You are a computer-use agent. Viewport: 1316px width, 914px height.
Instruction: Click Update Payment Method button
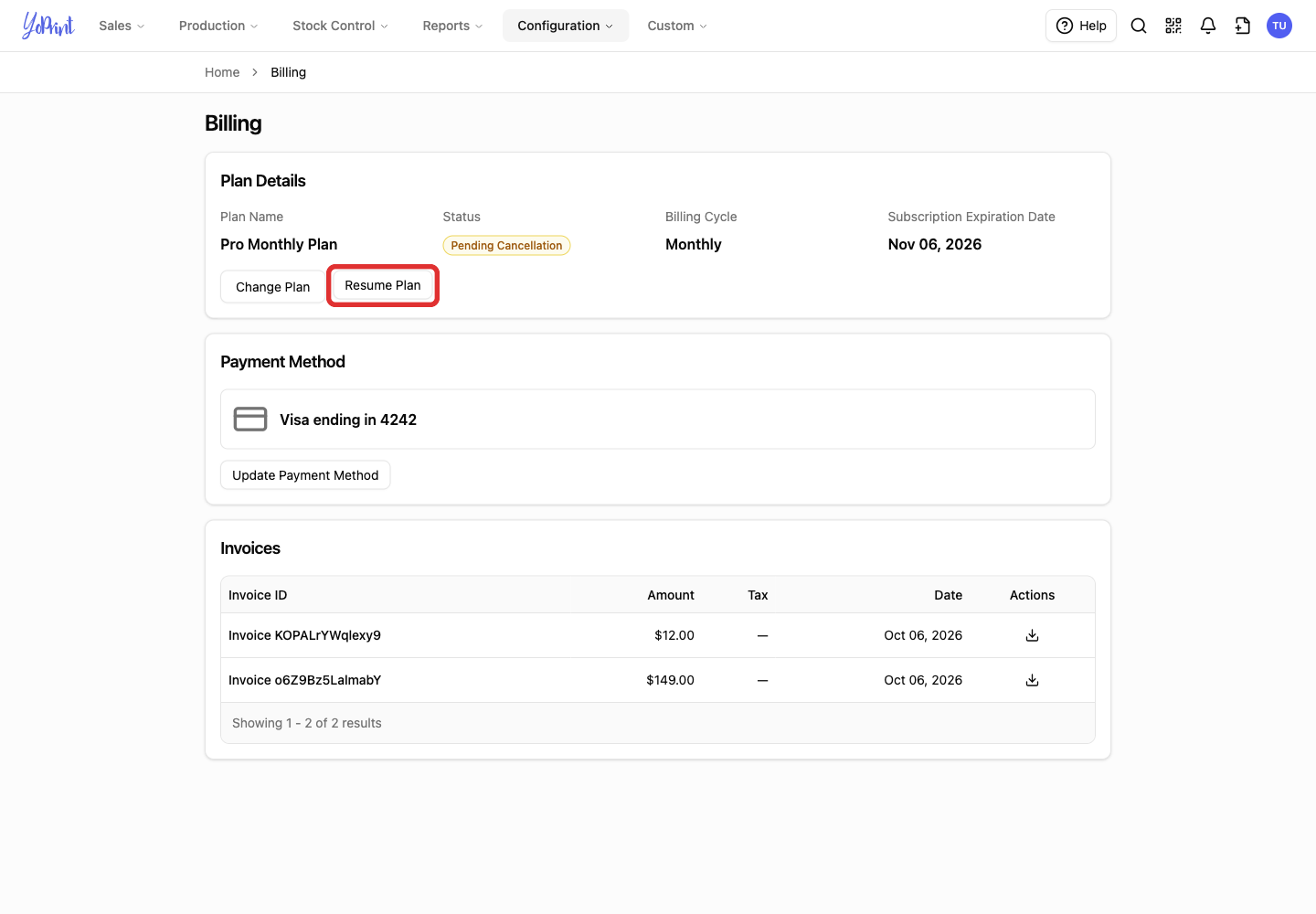tap(305, 475)
